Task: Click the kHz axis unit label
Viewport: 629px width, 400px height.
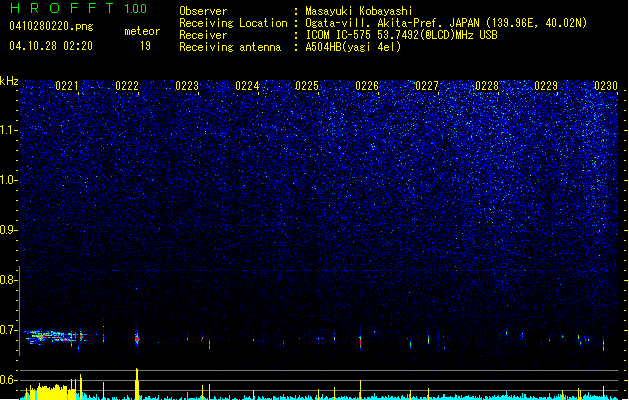Action: pos(9,81)
